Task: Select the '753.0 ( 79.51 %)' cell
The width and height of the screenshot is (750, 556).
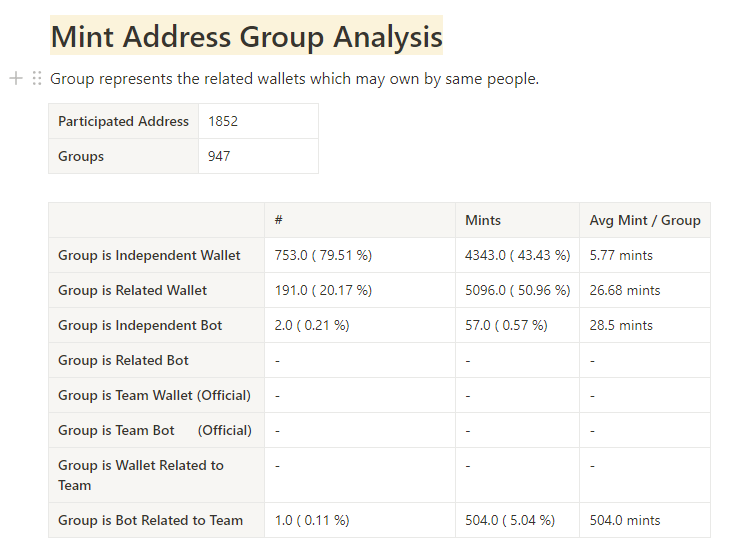Action: click(360, 255)
